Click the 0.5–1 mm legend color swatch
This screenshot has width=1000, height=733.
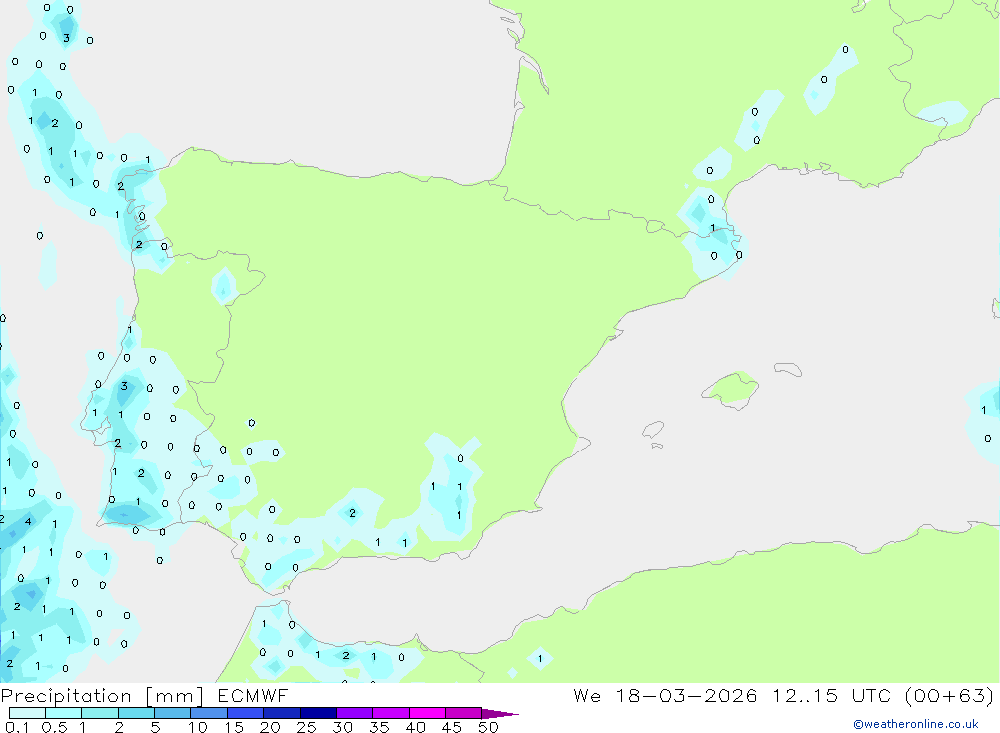click(x=64, y=713)
